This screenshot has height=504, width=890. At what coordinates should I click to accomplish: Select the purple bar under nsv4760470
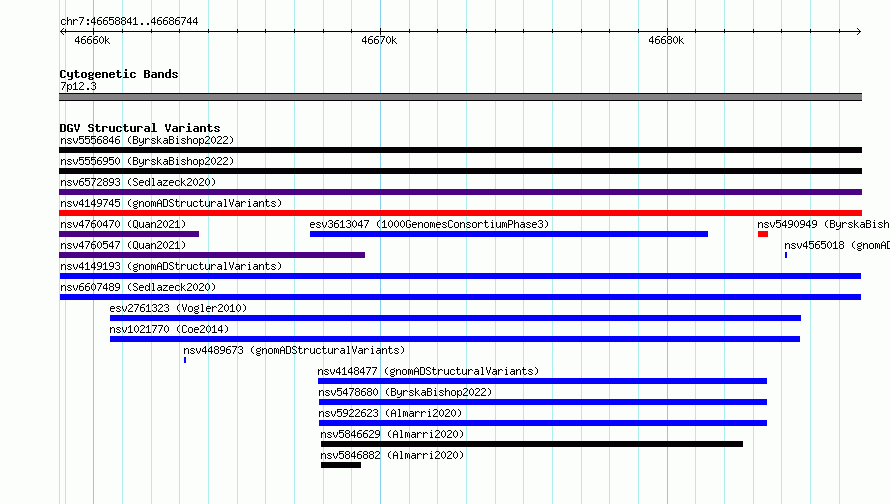click(129, 234)
